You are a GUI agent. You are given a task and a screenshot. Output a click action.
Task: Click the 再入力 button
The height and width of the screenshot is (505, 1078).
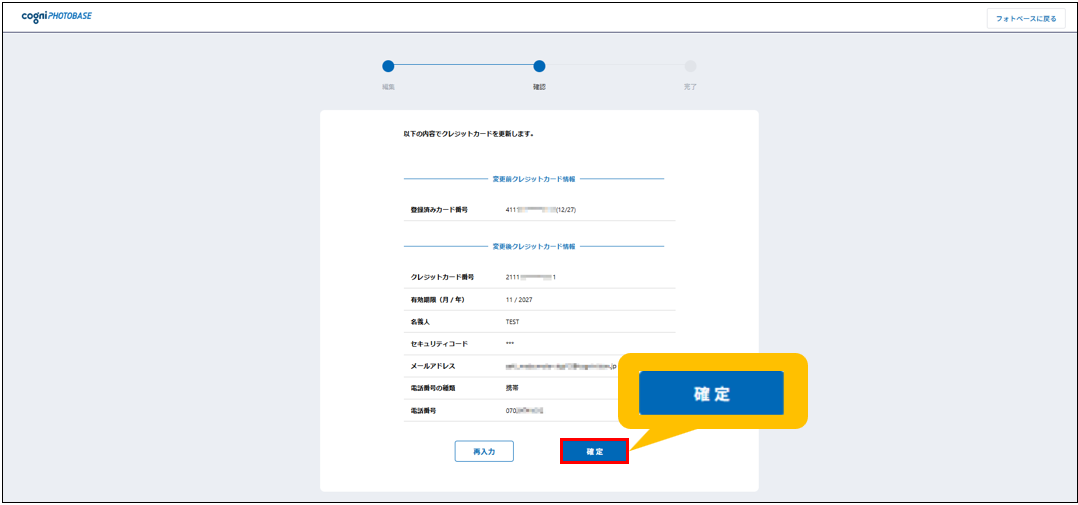coord(484,452)
